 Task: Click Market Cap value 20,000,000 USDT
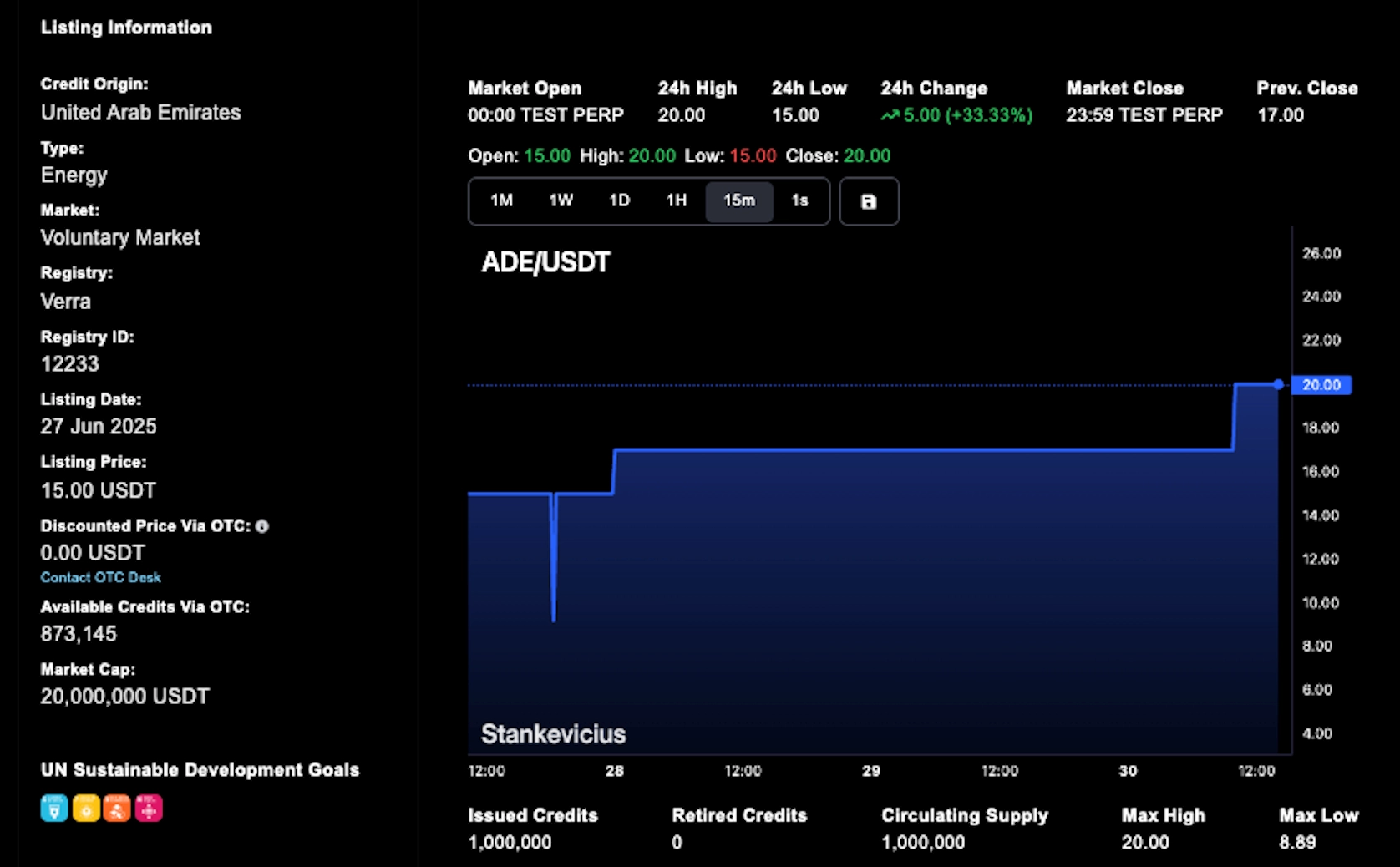pyautogui.click(x=125, y=697)
